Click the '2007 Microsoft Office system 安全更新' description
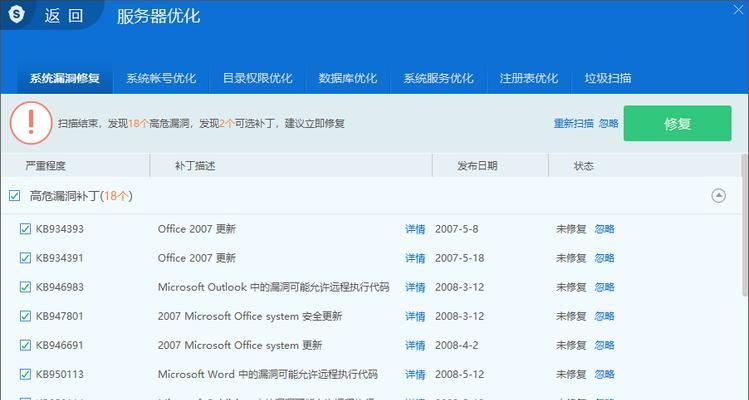Screen dimensions: 749x400 tap(250, 316)
